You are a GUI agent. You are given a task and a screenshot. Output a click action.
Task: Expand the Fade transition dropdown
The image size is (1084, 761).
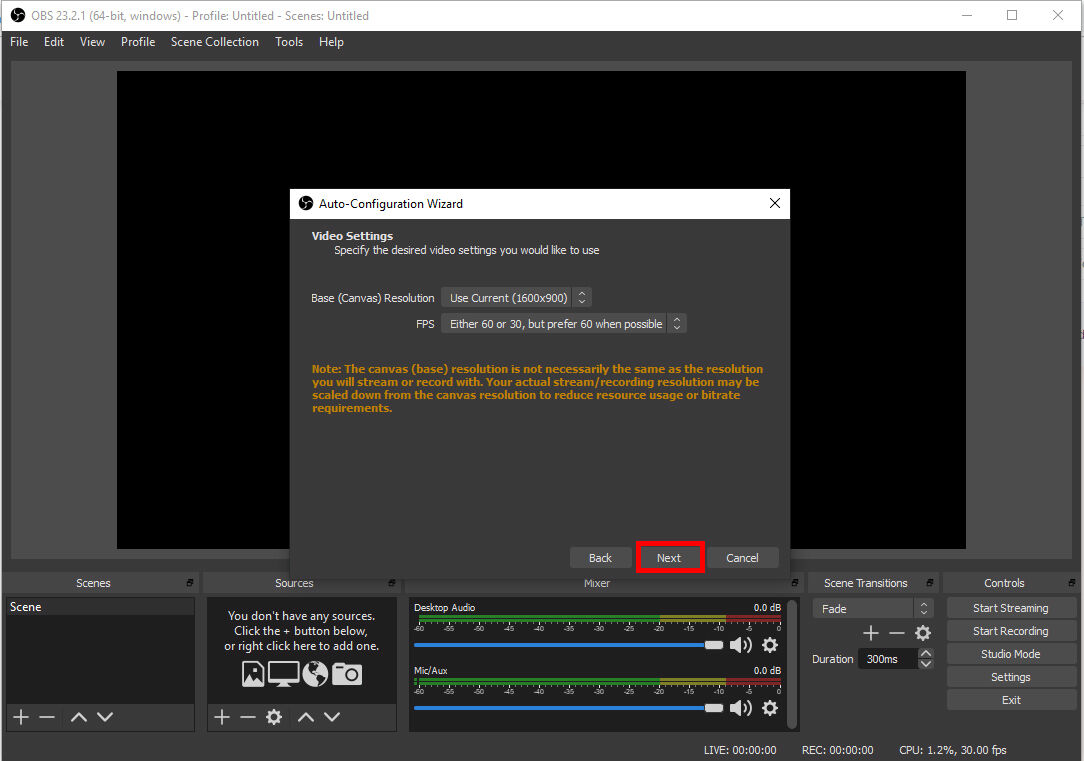pos(872,608)
